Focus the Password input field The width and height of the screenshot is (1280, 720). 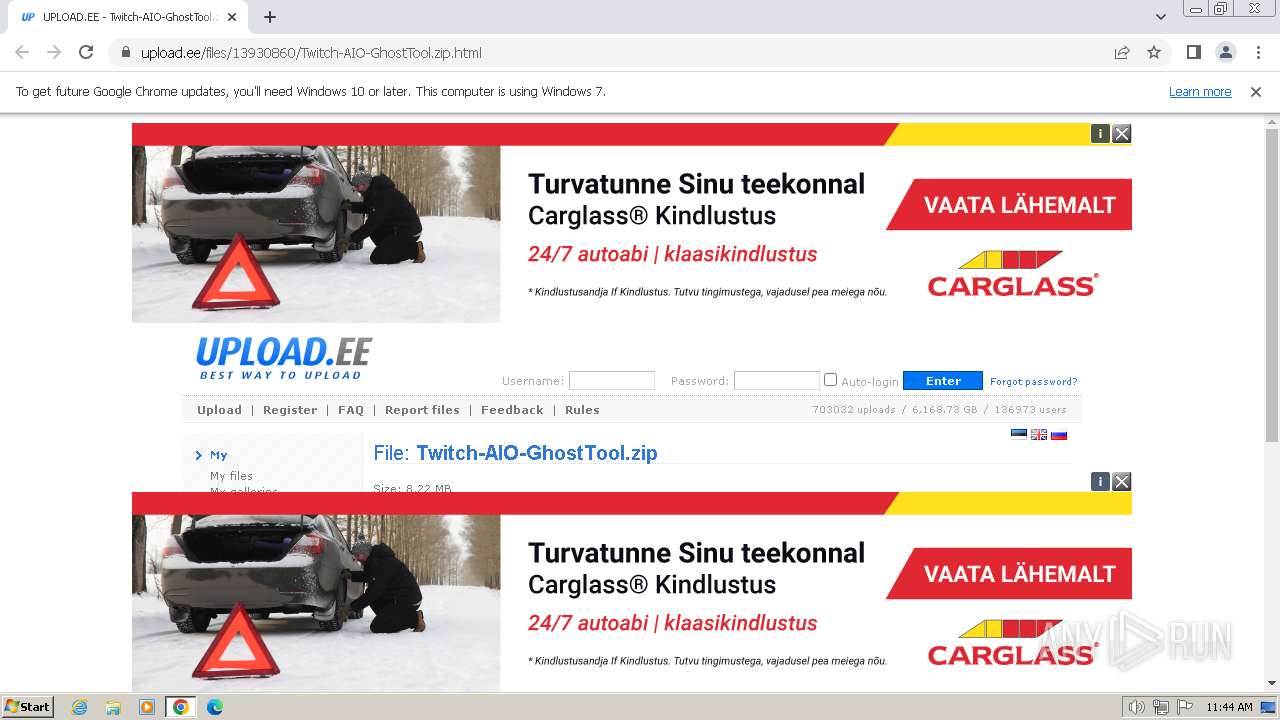[x=777, y=380]
